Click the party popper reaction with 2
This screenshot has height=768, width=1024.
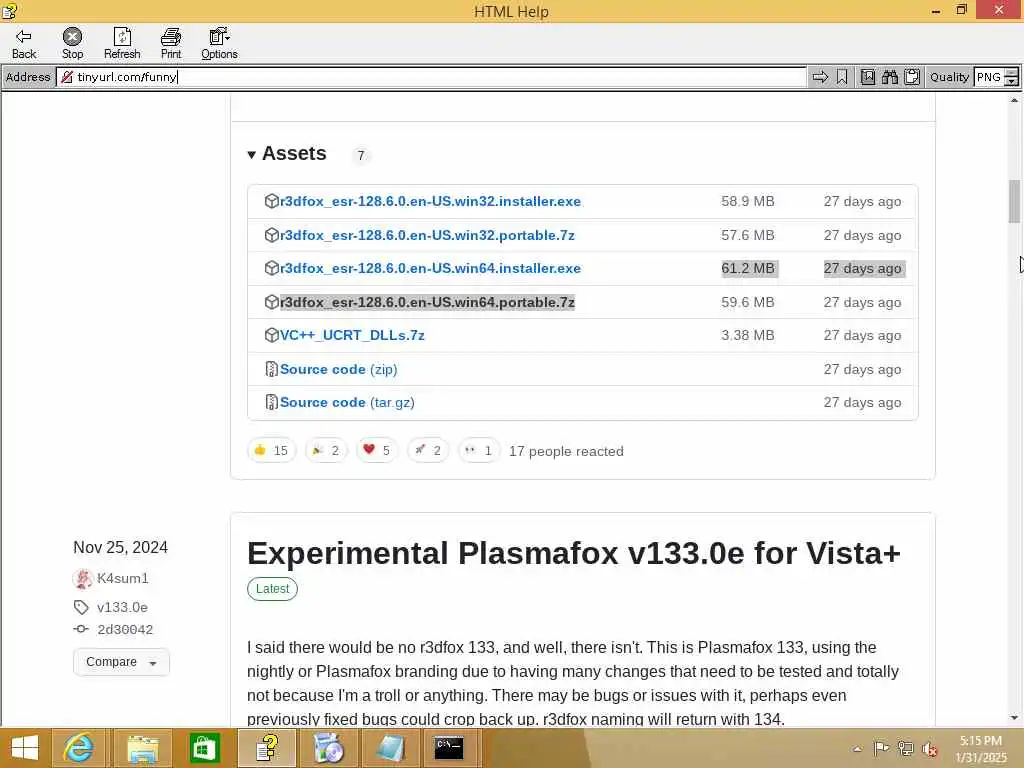[x=326, y=451]
